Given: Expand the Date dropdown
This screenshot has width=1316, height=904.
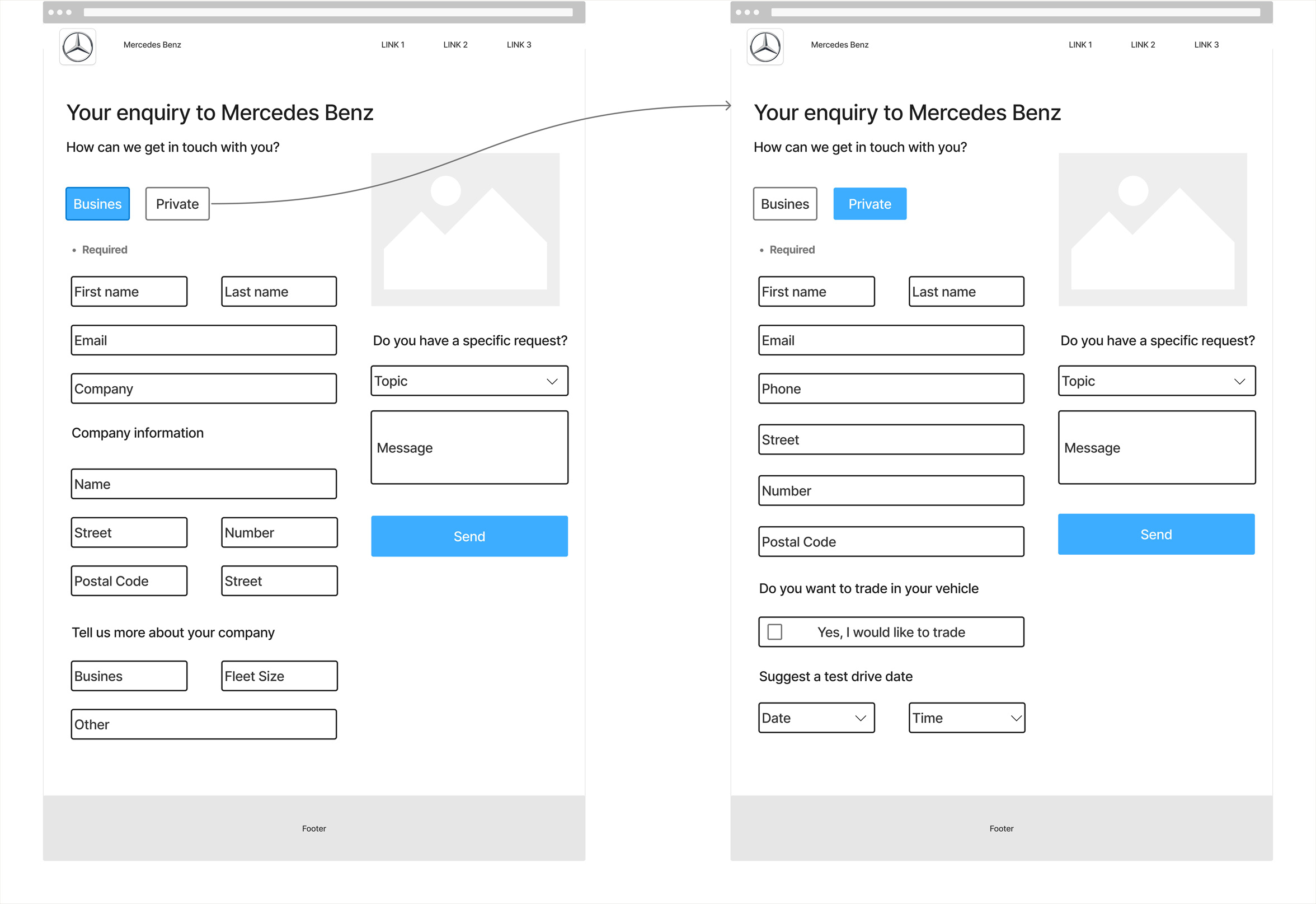Looking at the screenshot, I should (816, 718).
